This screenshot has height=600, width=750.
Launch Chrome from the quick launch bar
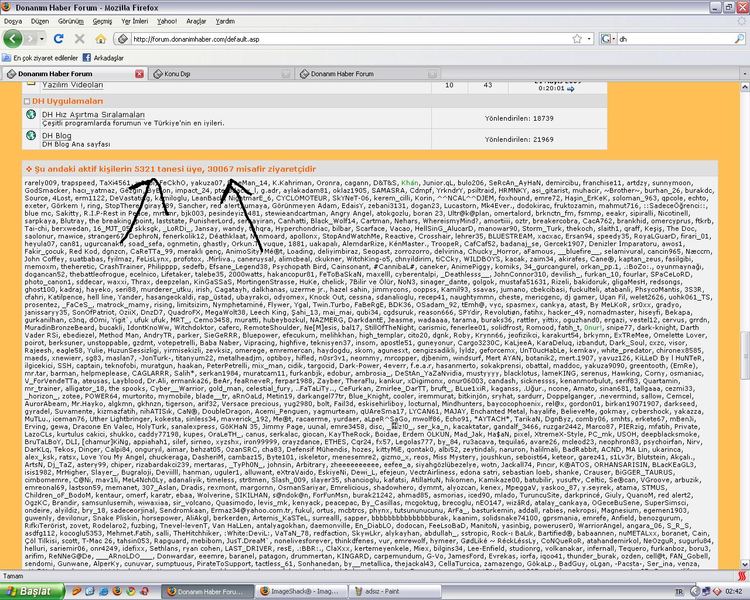tap(130, 591)
